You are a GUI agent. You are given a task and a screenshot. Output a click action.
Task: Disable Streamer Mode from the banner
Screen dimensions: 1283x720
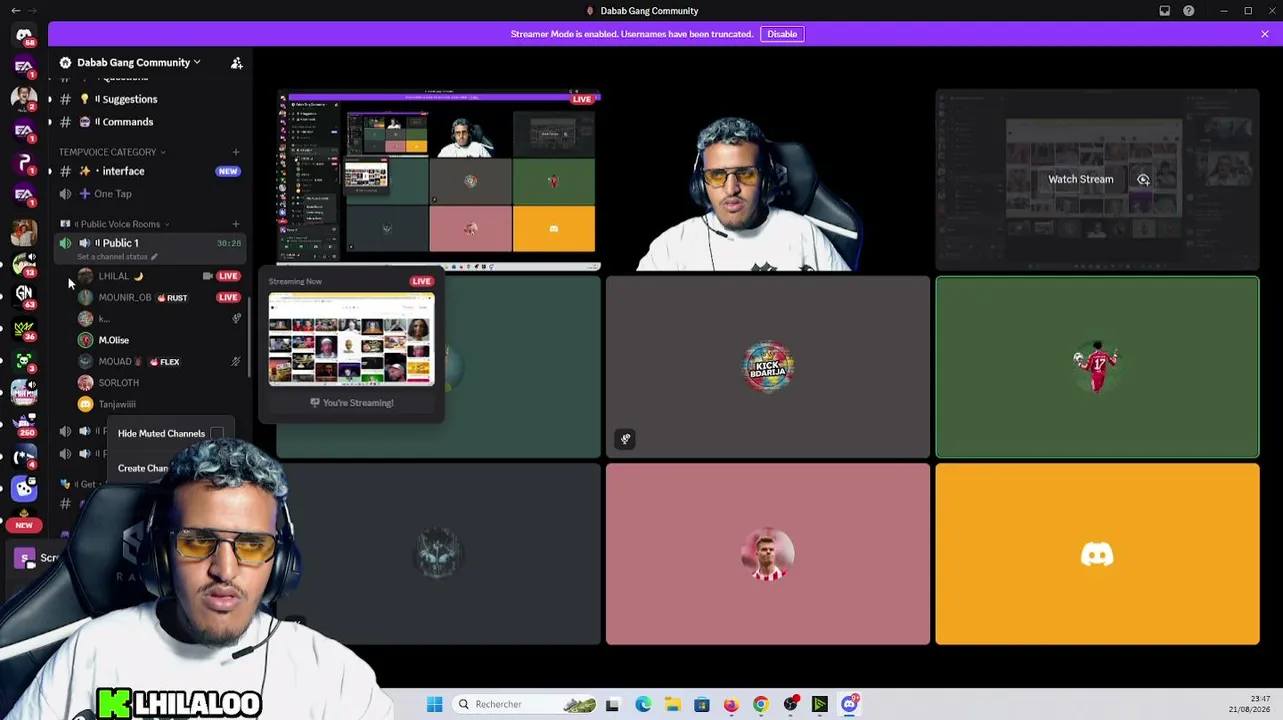coord(782,34)
